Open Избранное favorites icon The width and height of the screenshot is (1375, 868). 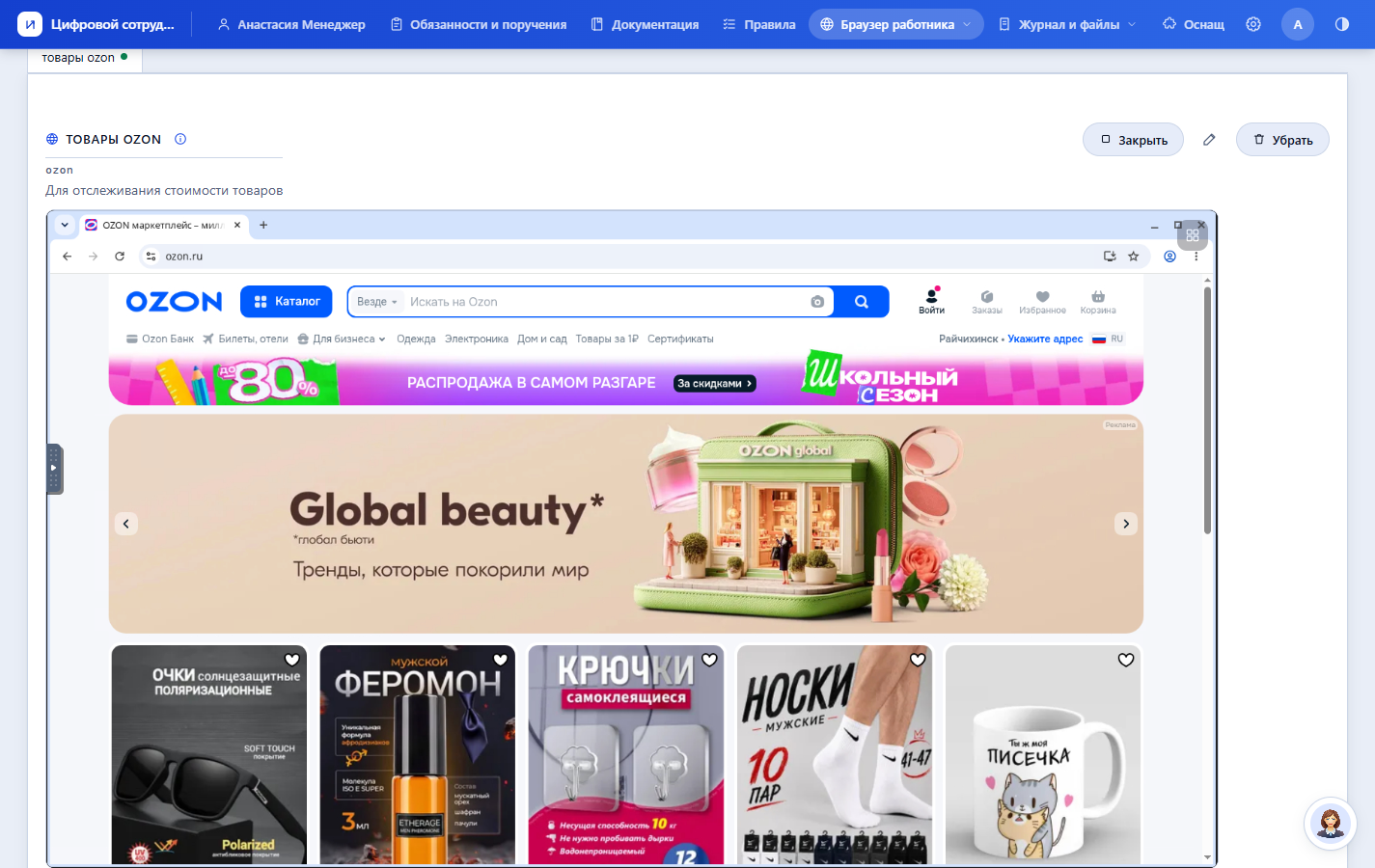pos(1043,302)
